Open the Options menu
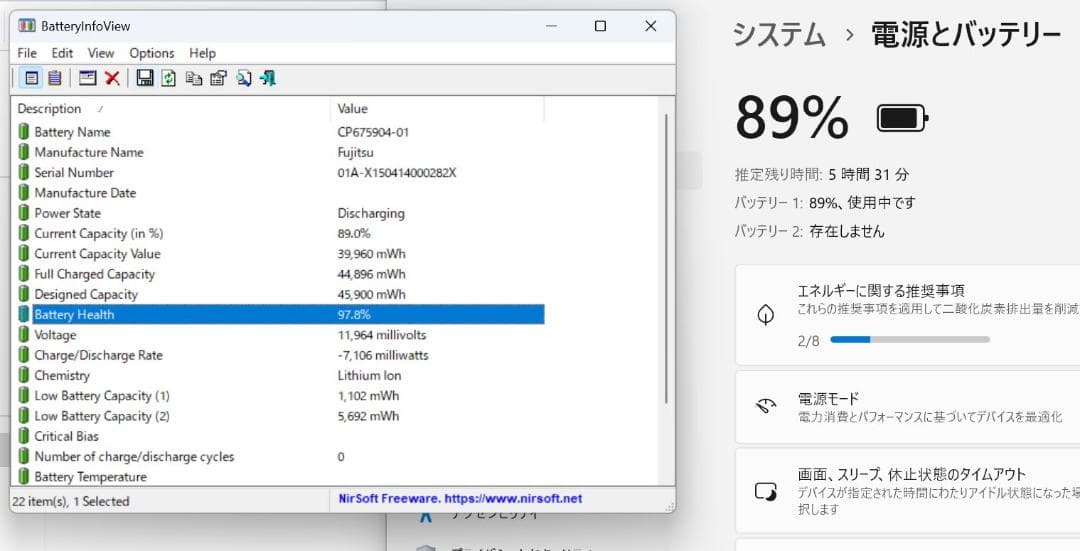Image resolution: width=1080 pixels, height=551 pixels. tap(152, 53)
